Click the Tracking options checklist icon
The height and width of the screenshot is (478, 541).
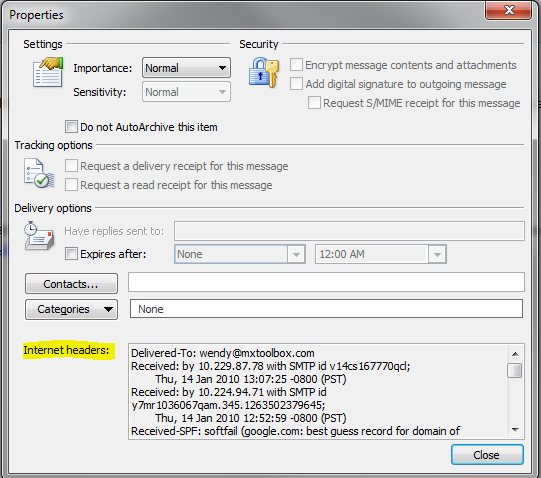tap(39, 173)
